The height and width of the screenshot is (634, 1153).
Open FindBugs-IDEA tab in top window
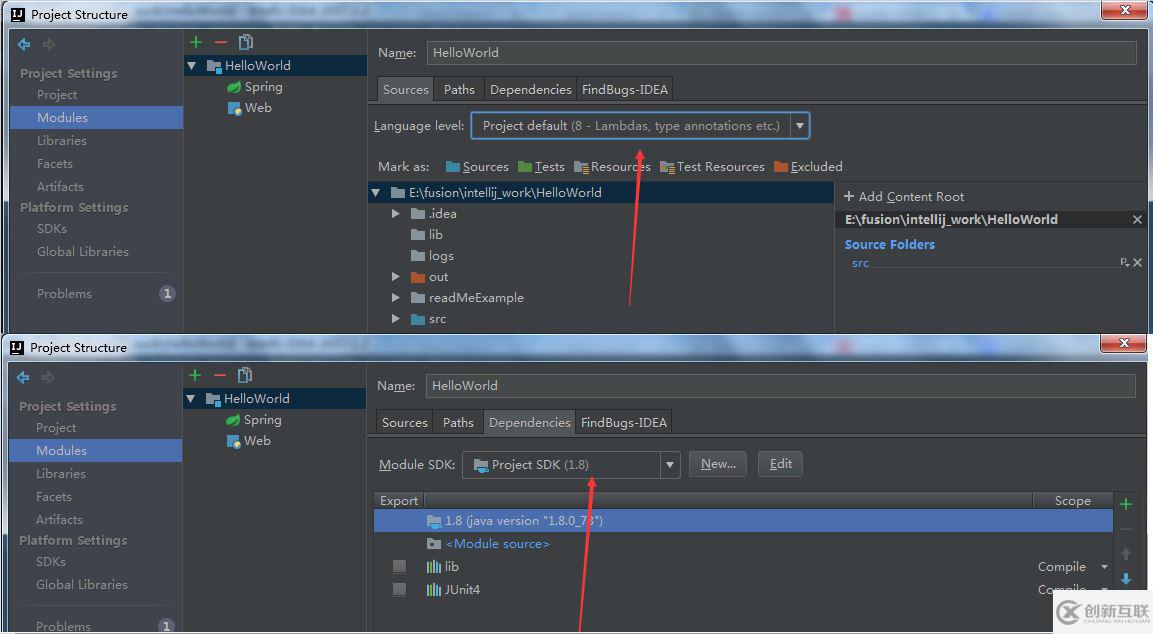click(624, 89)
